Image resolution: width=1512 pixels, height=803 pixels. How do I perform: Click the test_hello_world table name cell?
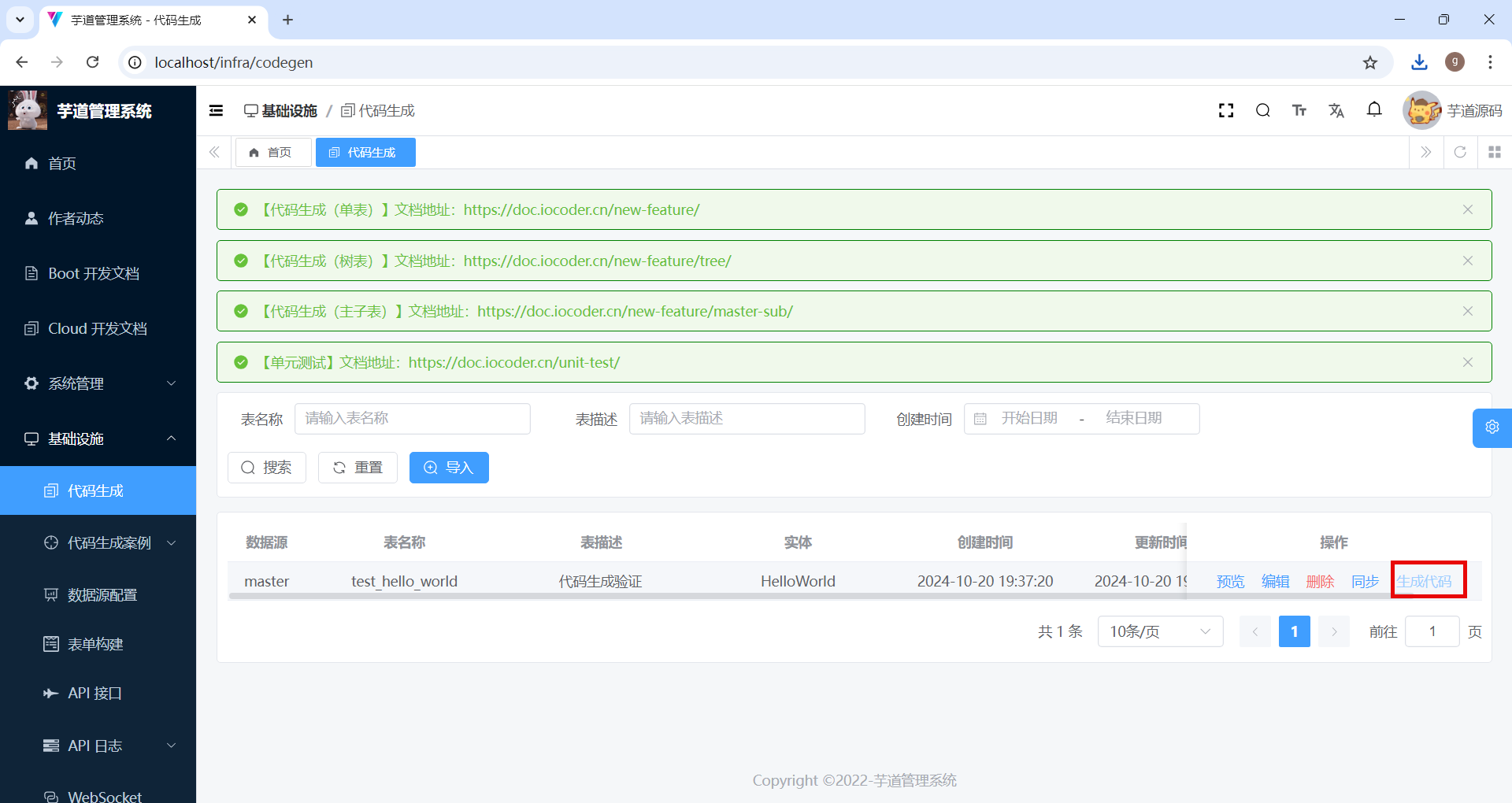click(x=404, y=581)
